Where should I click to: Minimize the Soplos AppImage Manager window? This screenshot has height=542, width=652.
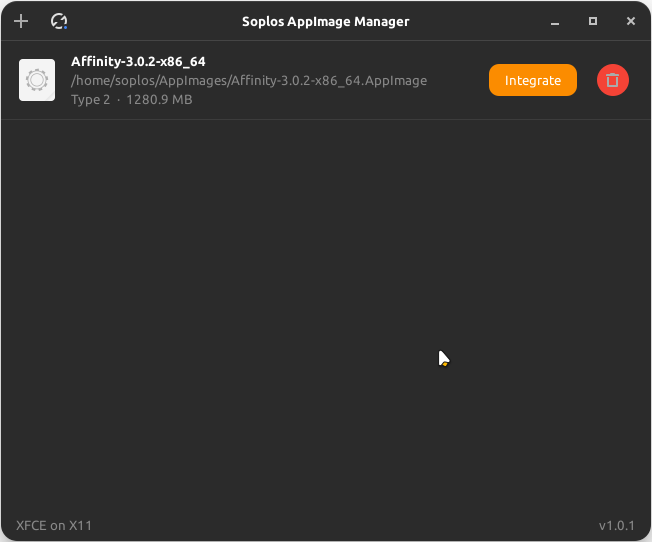pyautogui.click(x=555, y=22)
